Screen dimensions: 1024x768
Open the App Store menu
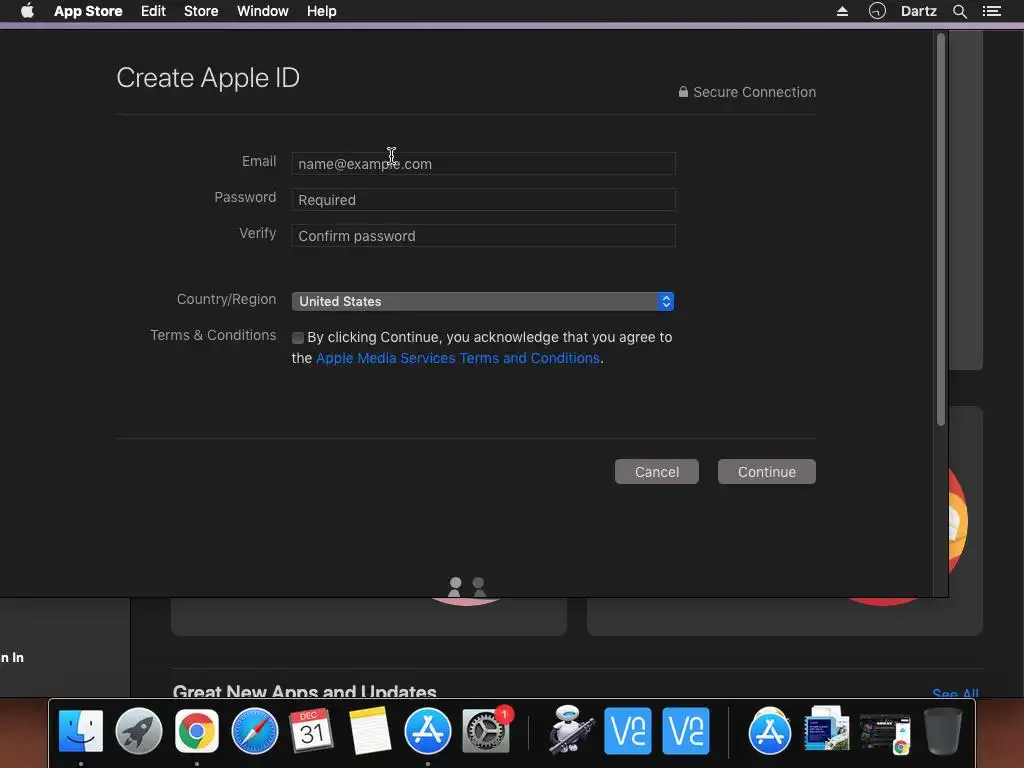(x=88, y=11)
